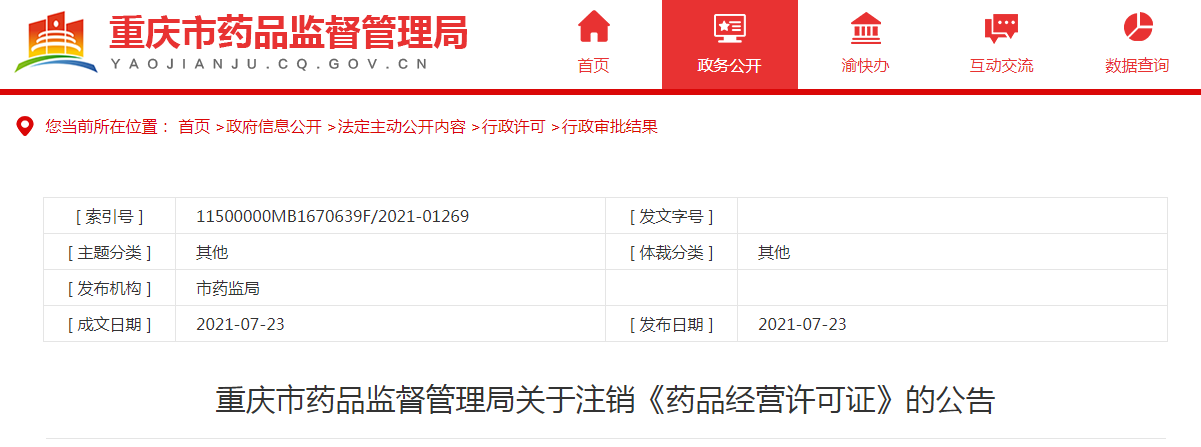This screenshot has height=447, width=1201.
Task: Click the 行政许可 breadcrumb link
Action: pos(514,127)
